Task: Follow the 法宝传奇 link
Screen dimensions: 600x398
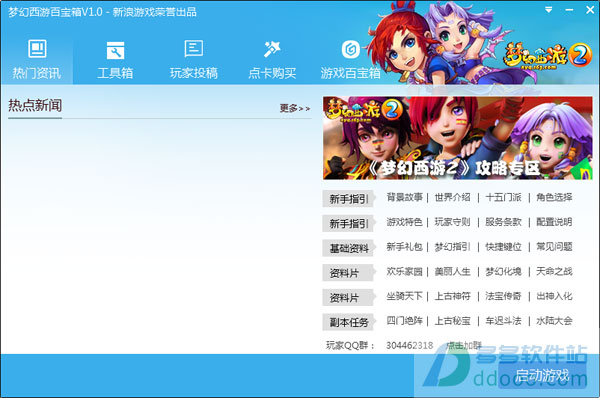Action: click(x=503, y=296)
